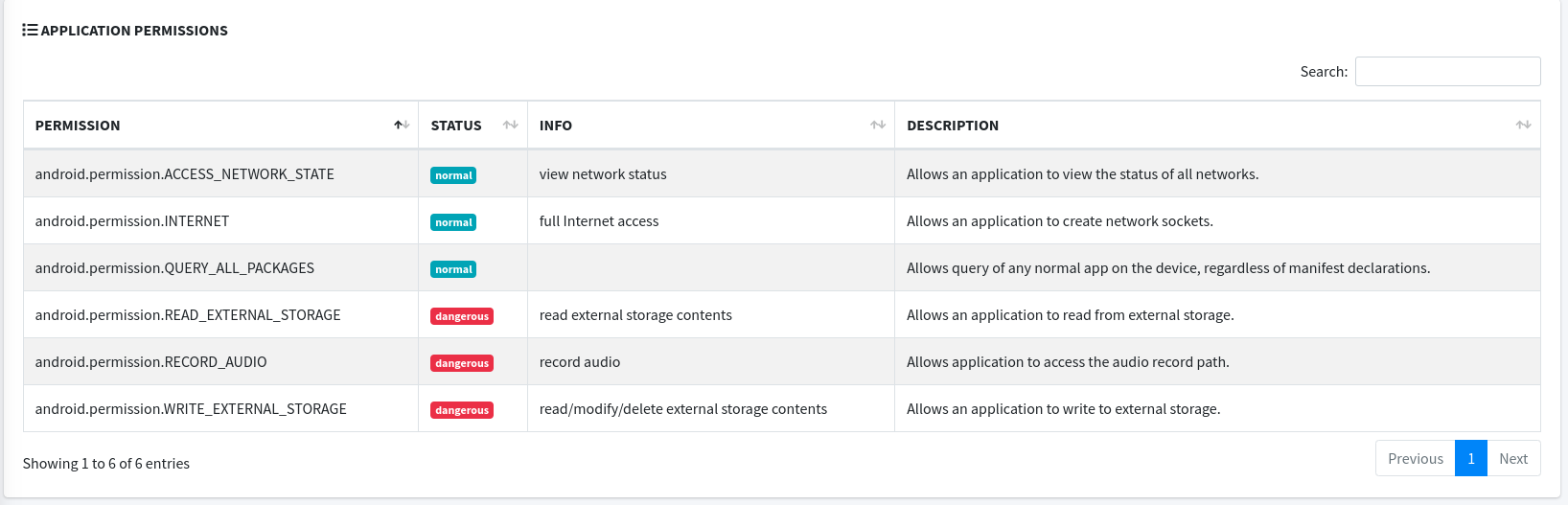Click android.permission.READ_EXTERNAL_STORAGE permission name

point(188,315)
